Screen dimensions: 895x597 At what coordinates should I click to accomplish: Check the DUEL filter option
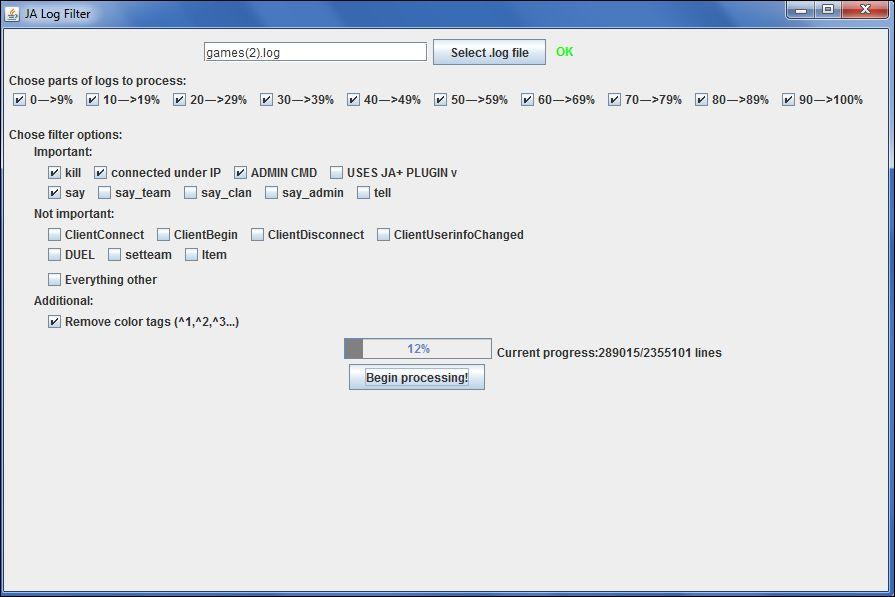tap(54, 255)
